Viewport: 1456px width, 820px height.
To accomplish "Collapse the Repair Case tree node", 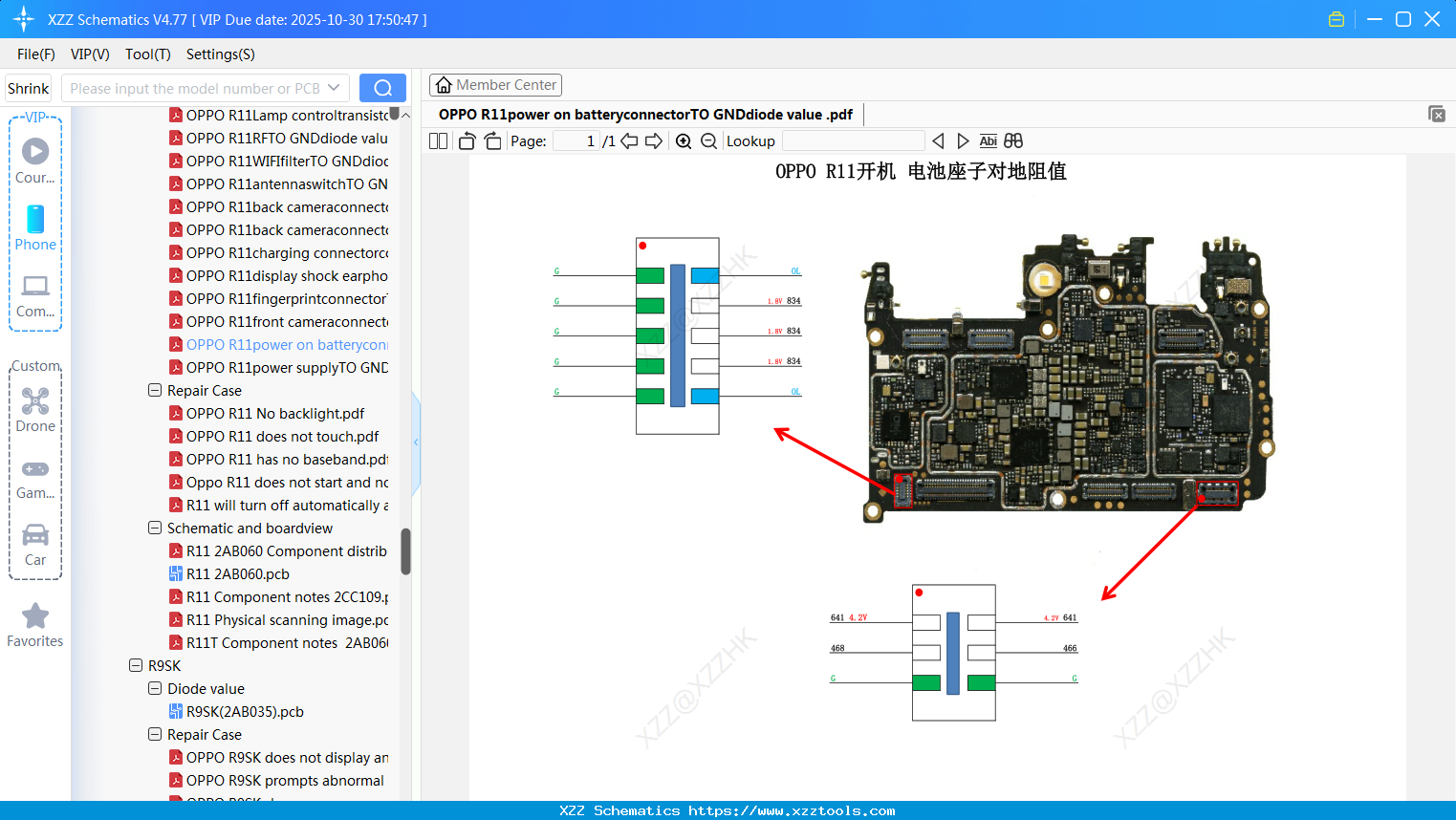I will (154, 390).
